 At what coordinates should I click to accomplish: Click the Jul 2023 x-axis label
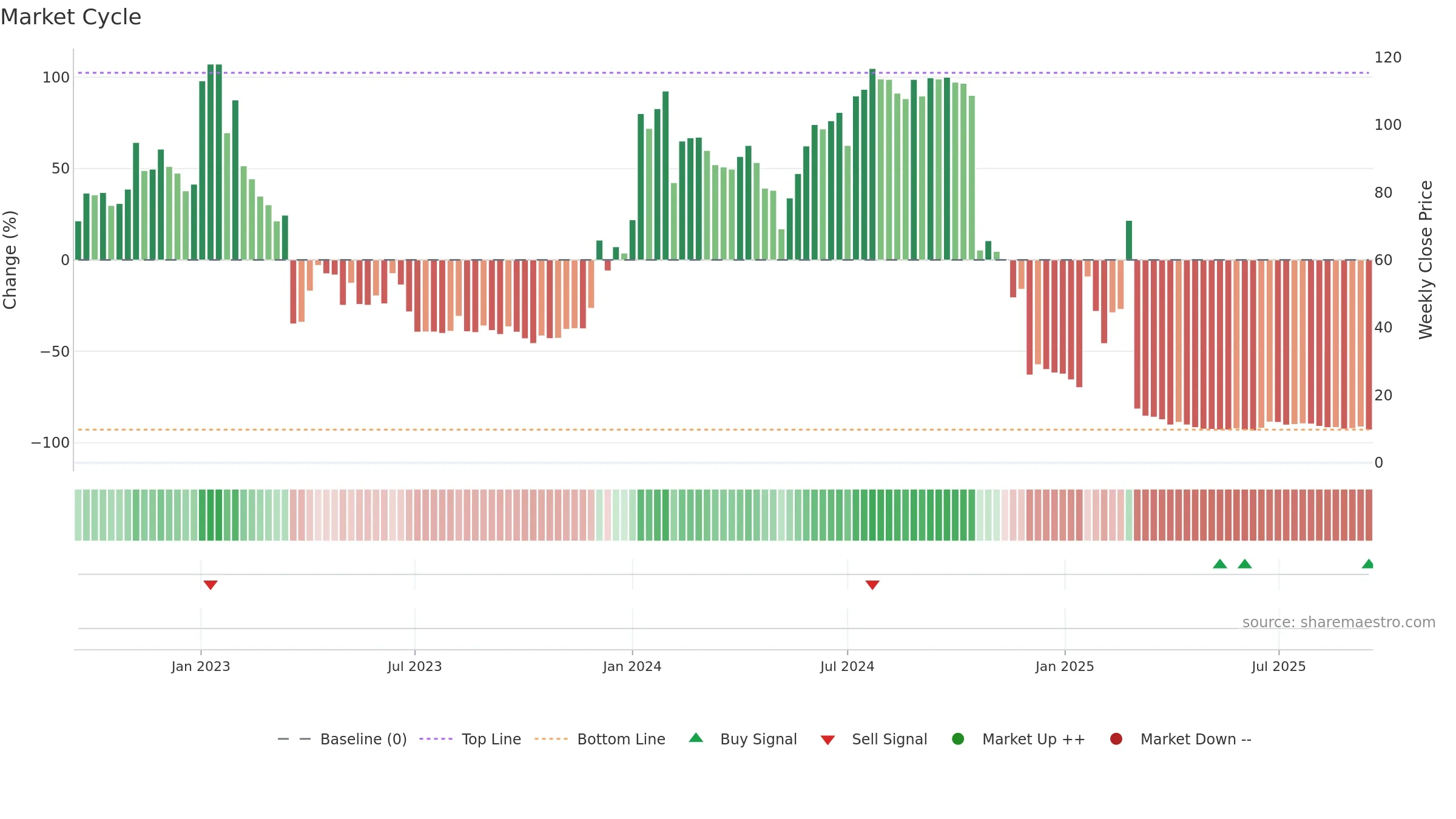(415, 667)
